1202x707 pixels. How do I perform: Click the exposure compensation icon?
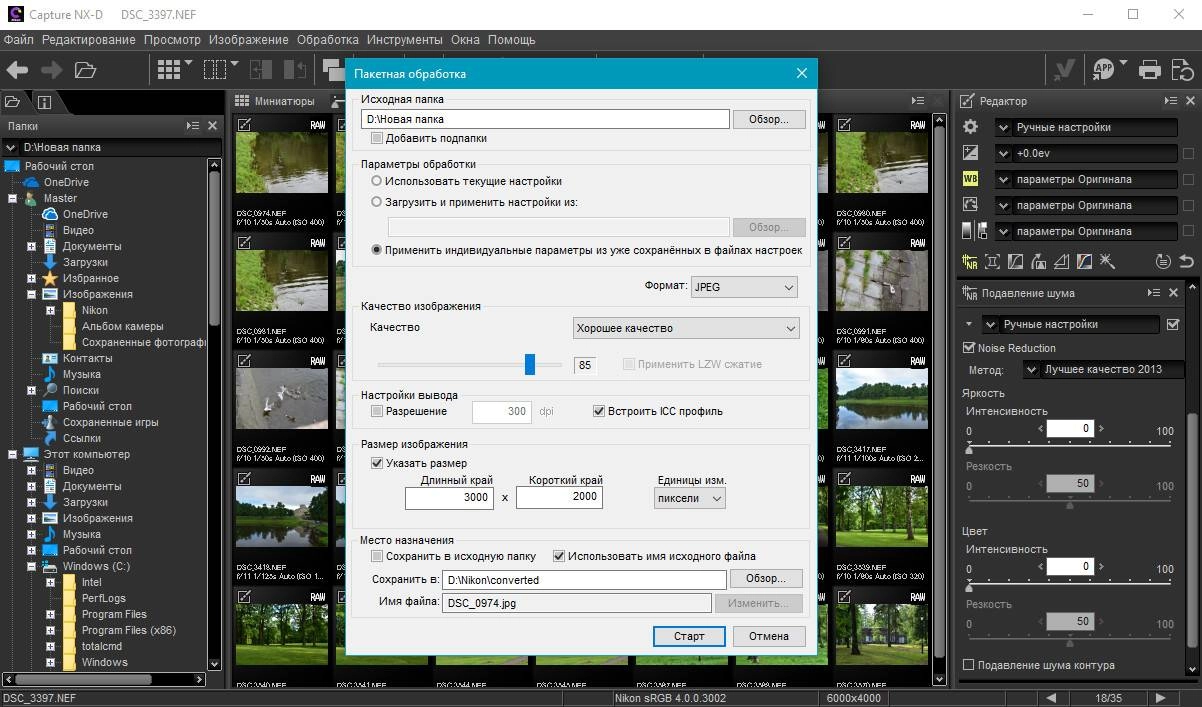(970, 153)
